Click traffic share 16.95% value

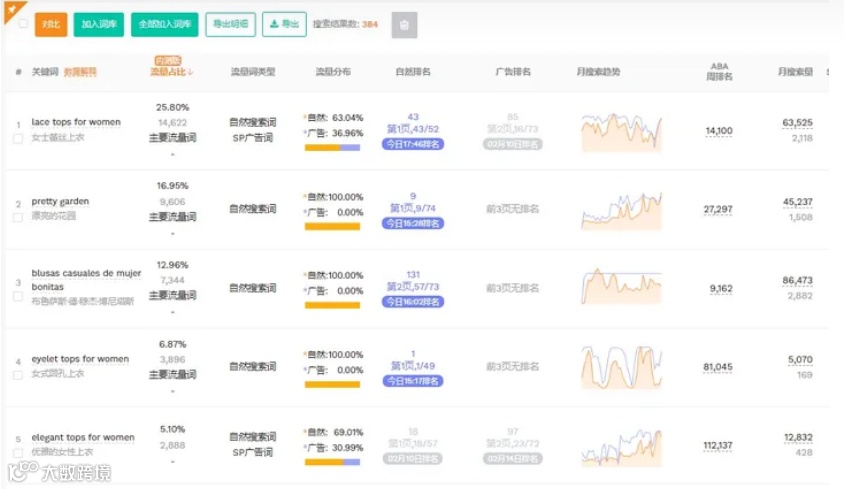172,186
